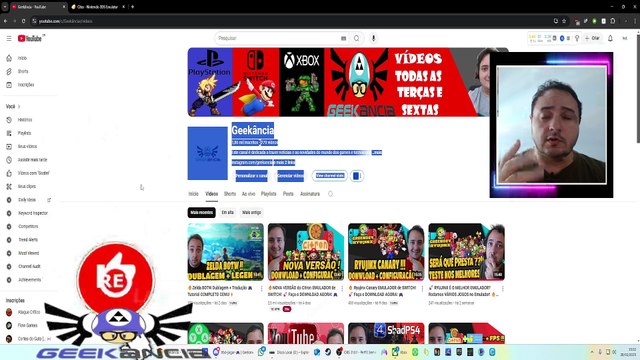Open options menu for Zelda BOTW video
This screenshot has width=640, height=360.
tap(261, 289)
